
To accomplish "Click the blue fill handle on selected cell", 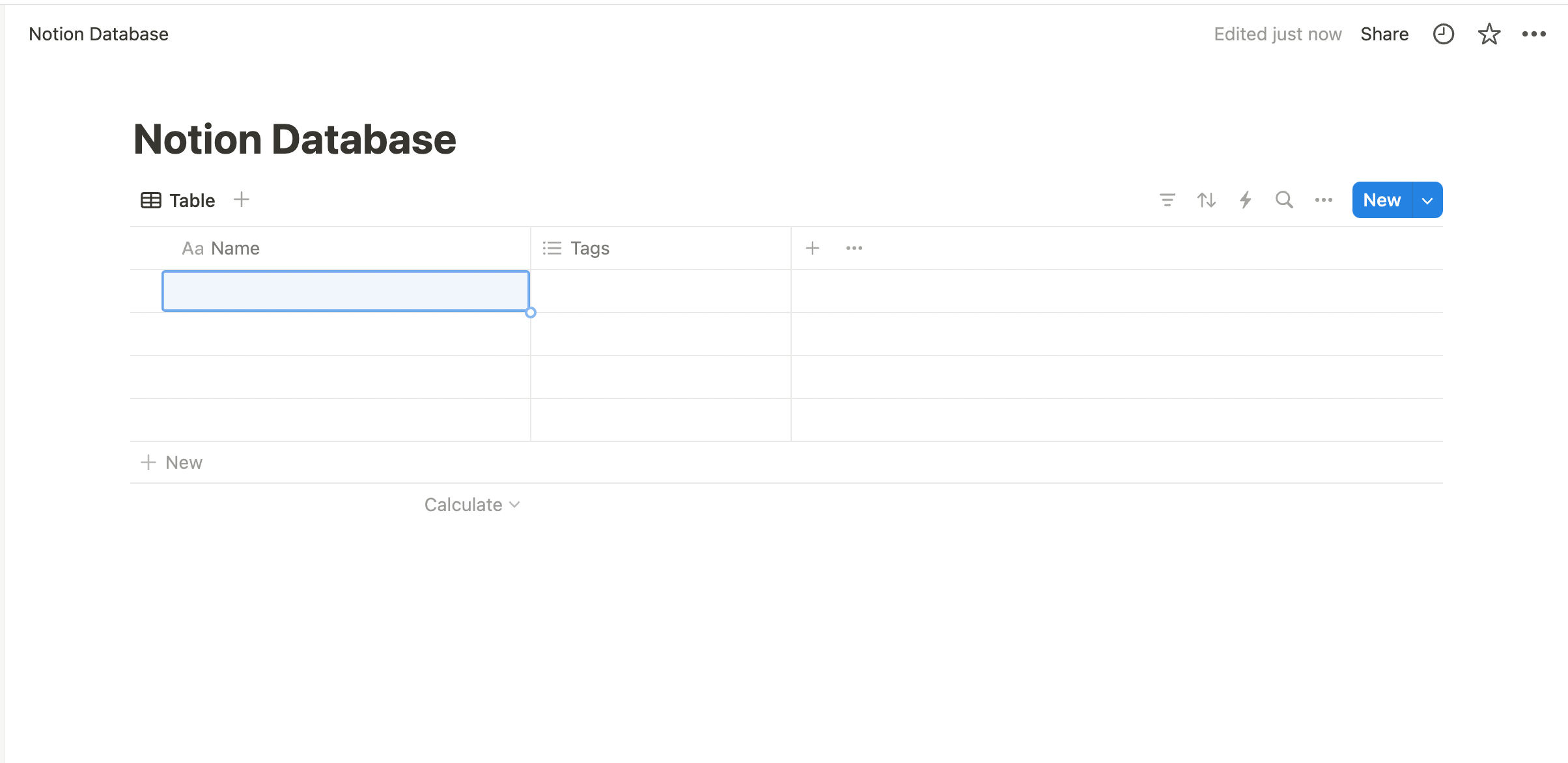I will point(531,312).
